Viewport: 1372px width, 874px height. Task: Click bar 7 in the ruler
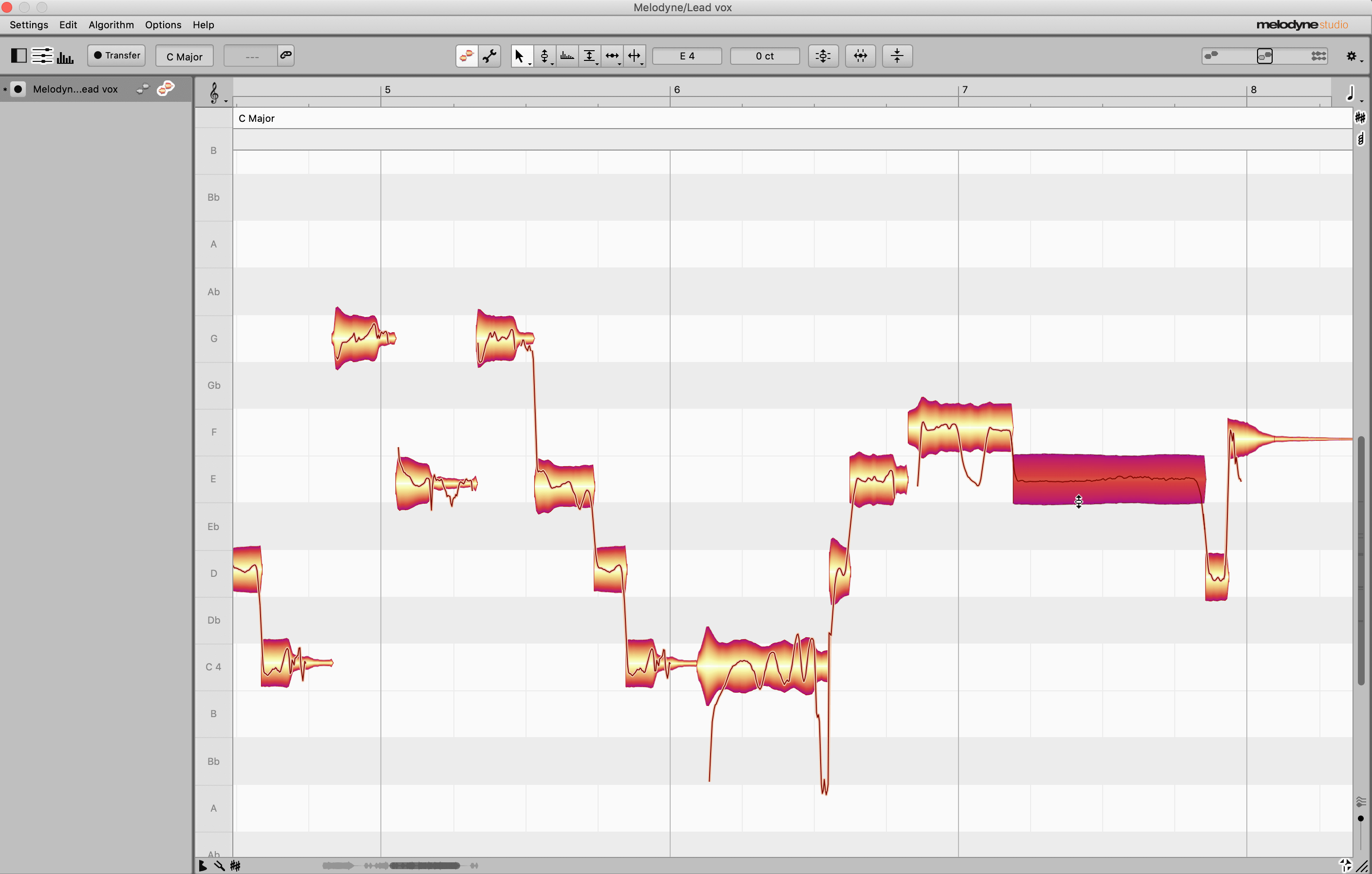tap(965, 90)
